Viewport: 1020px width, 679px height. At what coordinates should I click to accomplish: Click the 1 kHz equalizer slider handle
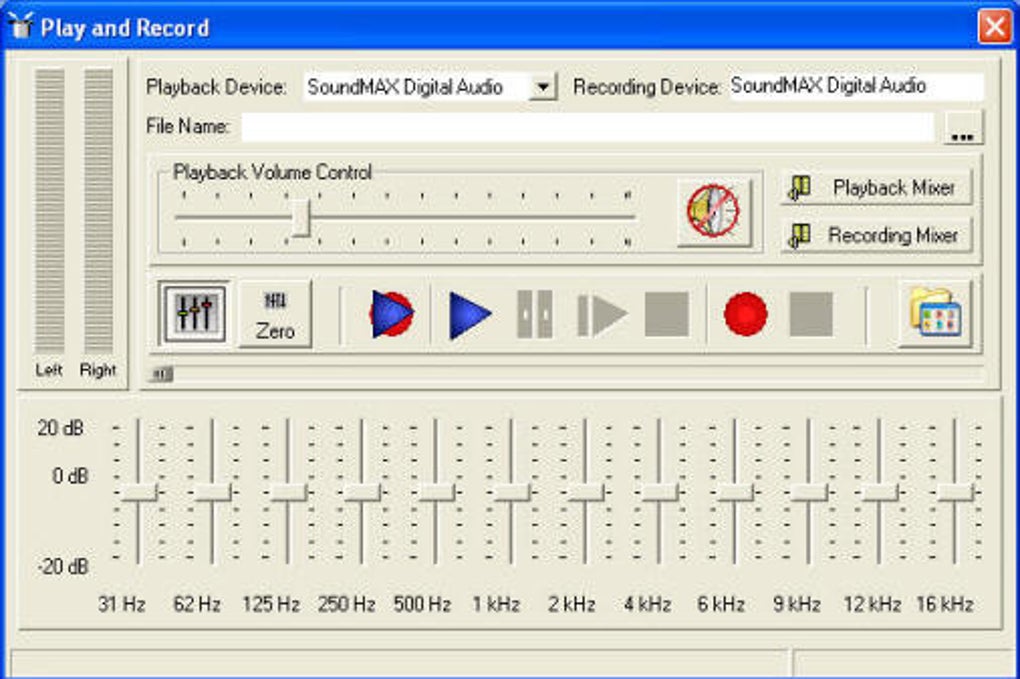(511, 492)
